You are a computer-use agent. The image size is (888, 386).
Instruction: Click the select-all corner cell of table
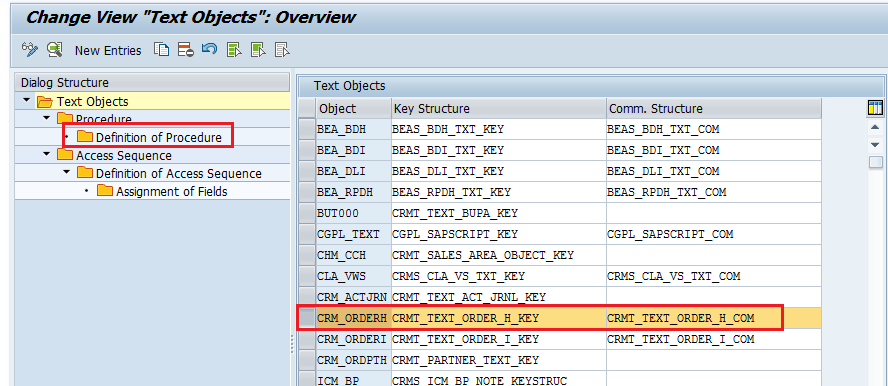pyautogui.click(x=307, y=108)
